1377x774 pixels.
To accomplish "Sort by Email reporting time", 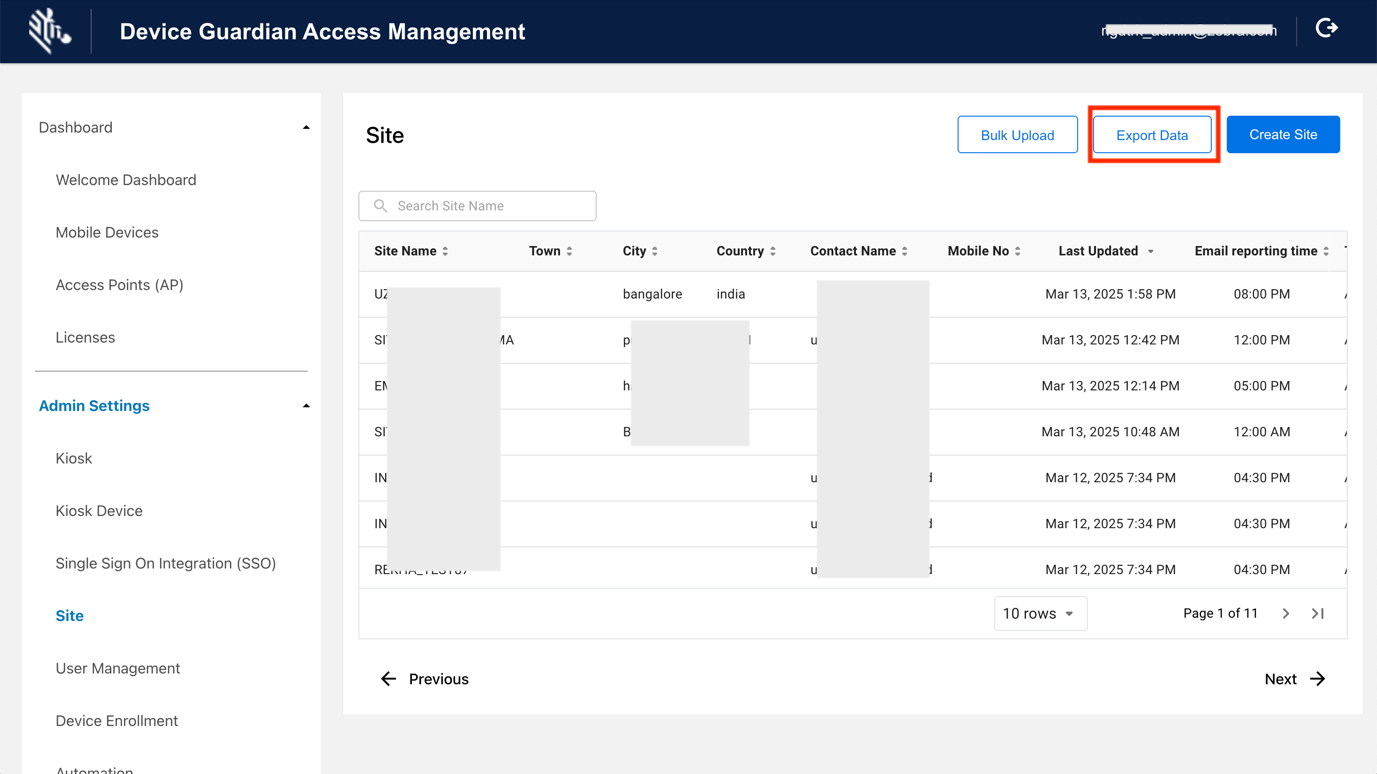I will (x=1326, y=252).
